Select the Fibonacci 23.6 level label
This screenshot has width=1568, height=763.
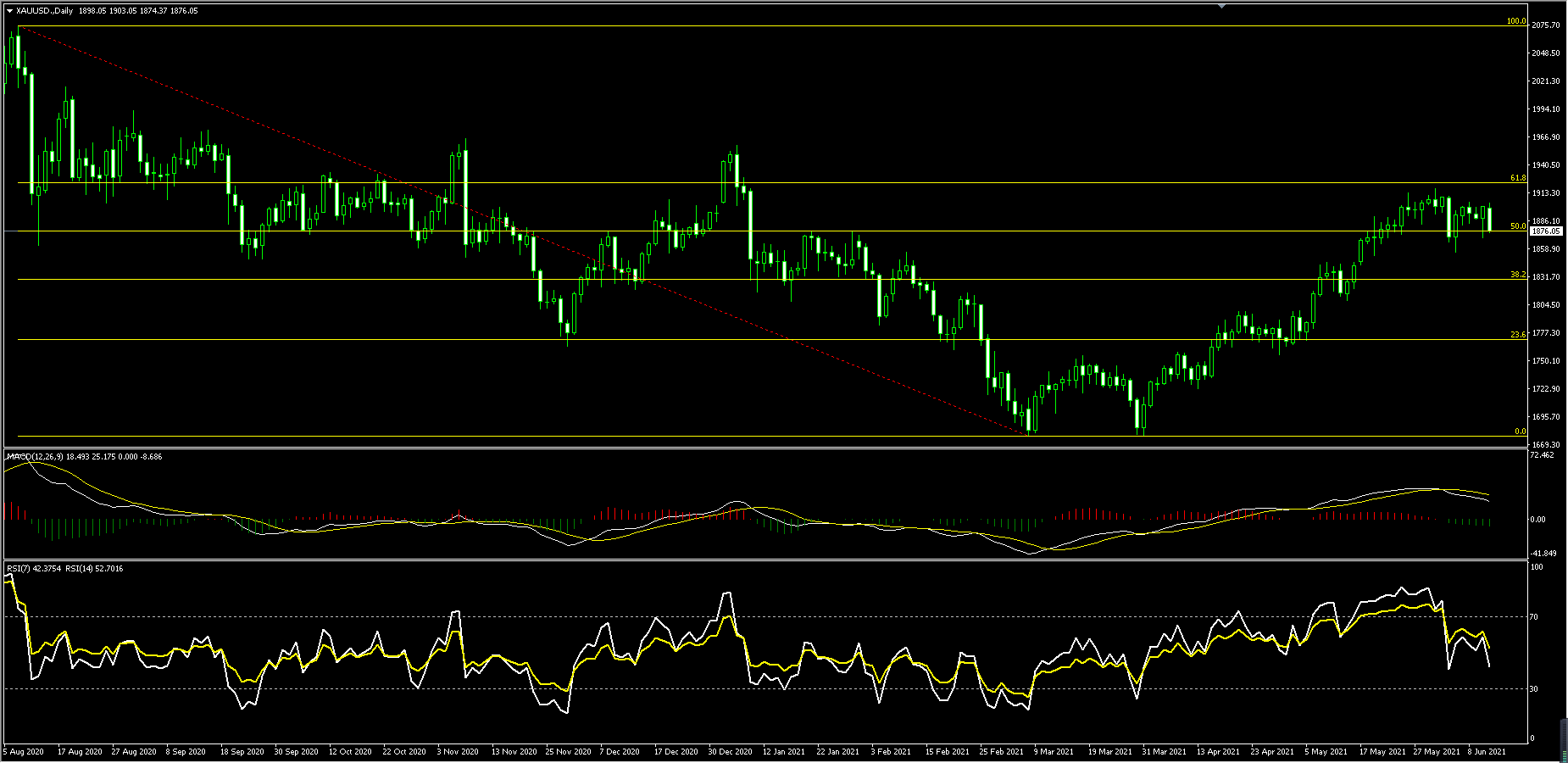click(1518, 335)
